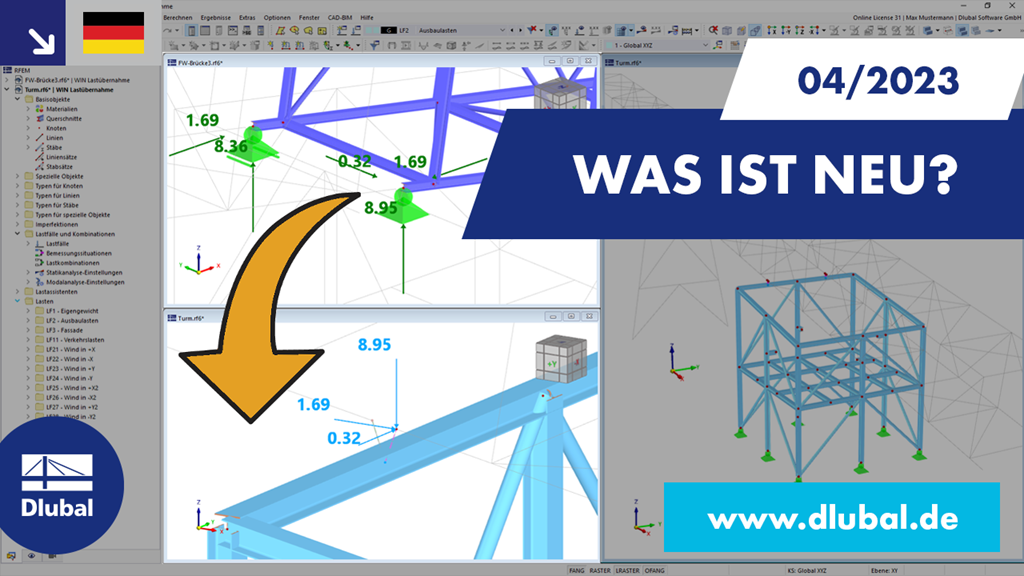The image size is (1024, 576).
Task: Select Linien in the navigator tree
Action: 55,138
